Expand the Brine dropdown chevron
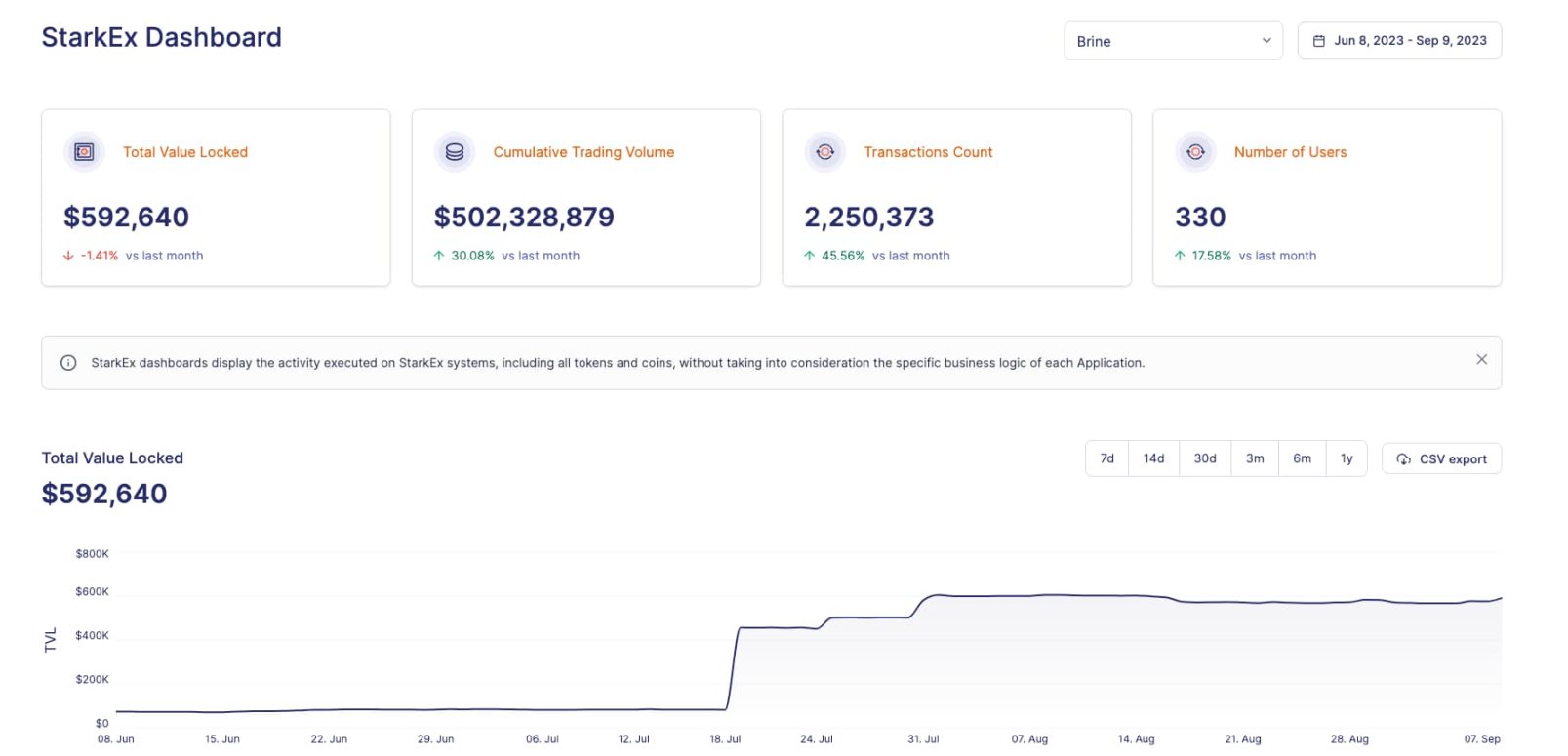The image size is (1568, 756). (x=1266, y=41)
